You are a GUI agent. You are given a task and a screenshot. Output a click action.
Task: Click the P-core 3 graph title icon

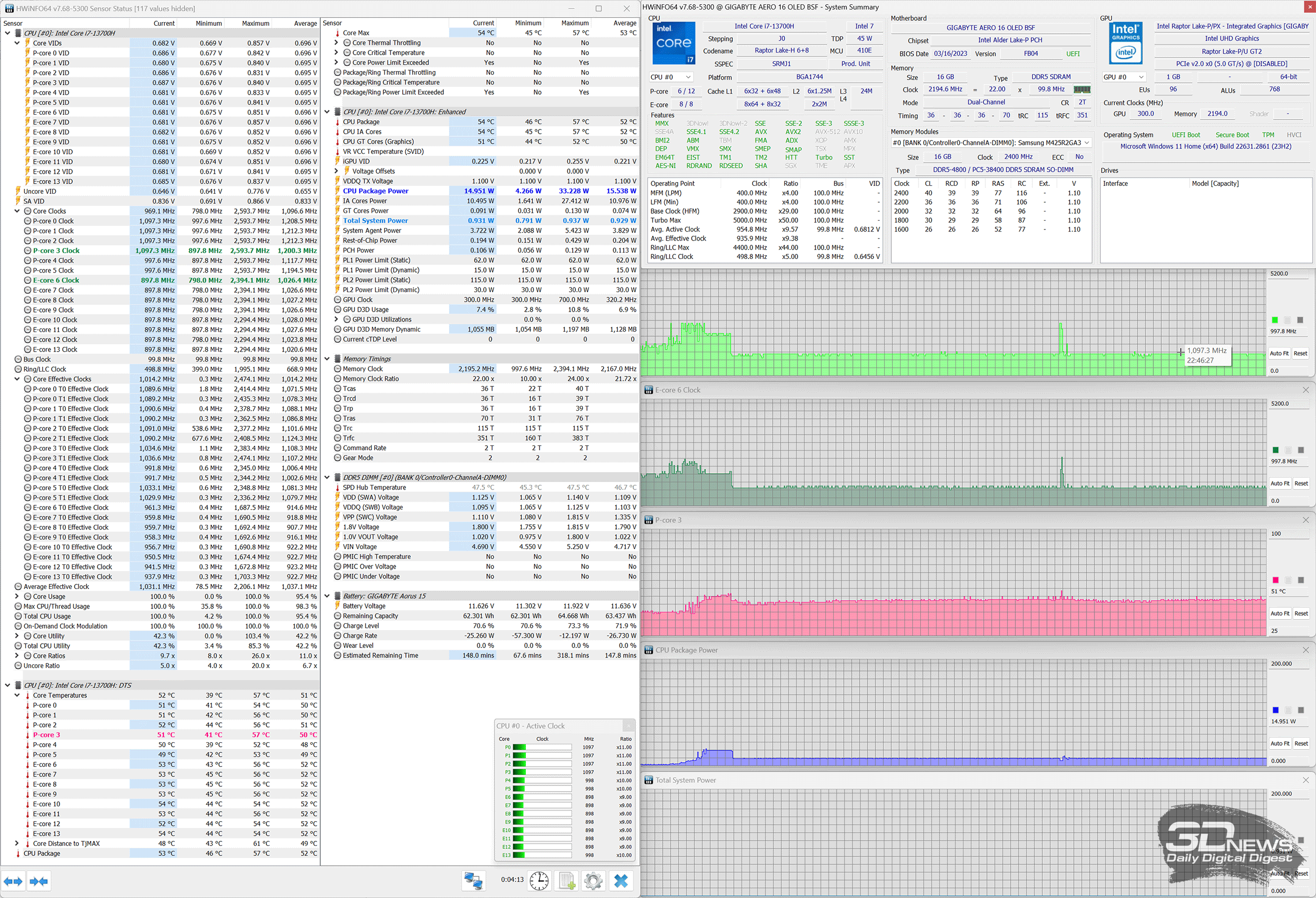tap(649, 520)
